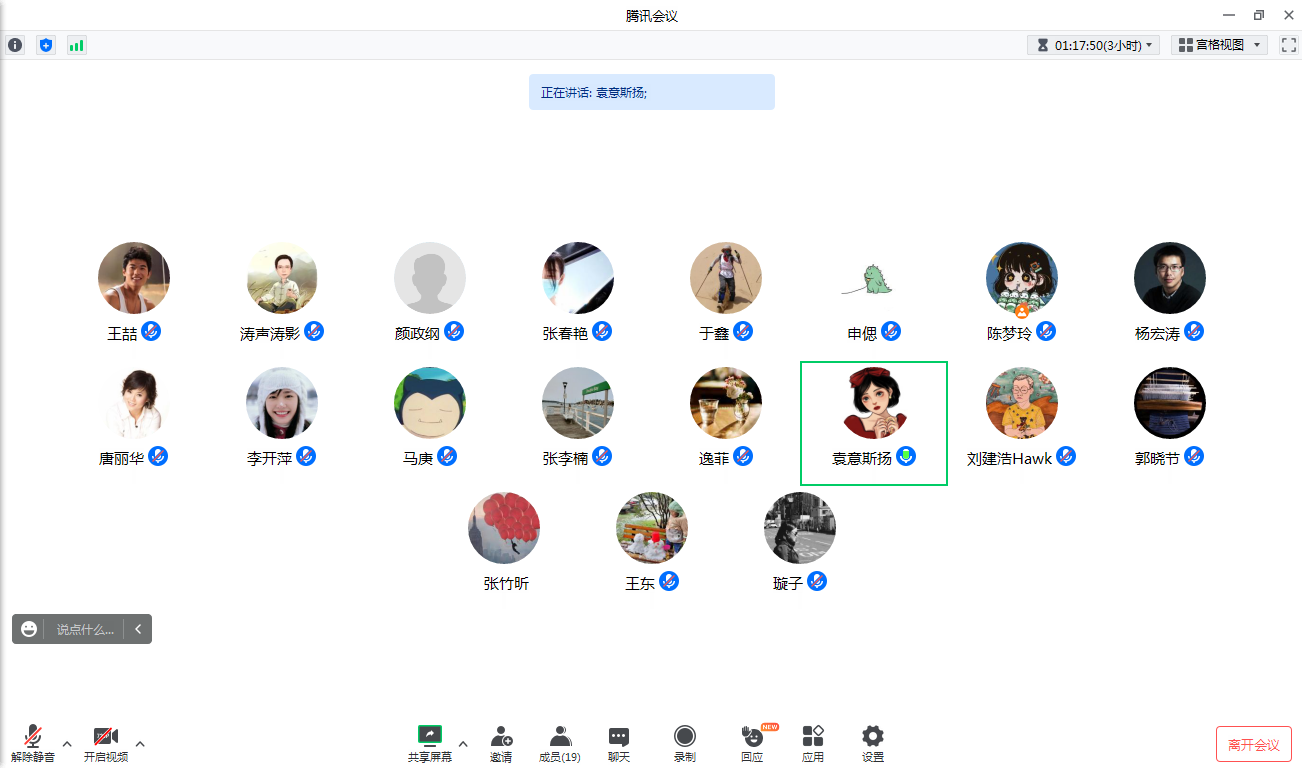Viewport: 1302px width, 768px height.
Task: Open 设置 settings gear
Action: click(873, 743)
